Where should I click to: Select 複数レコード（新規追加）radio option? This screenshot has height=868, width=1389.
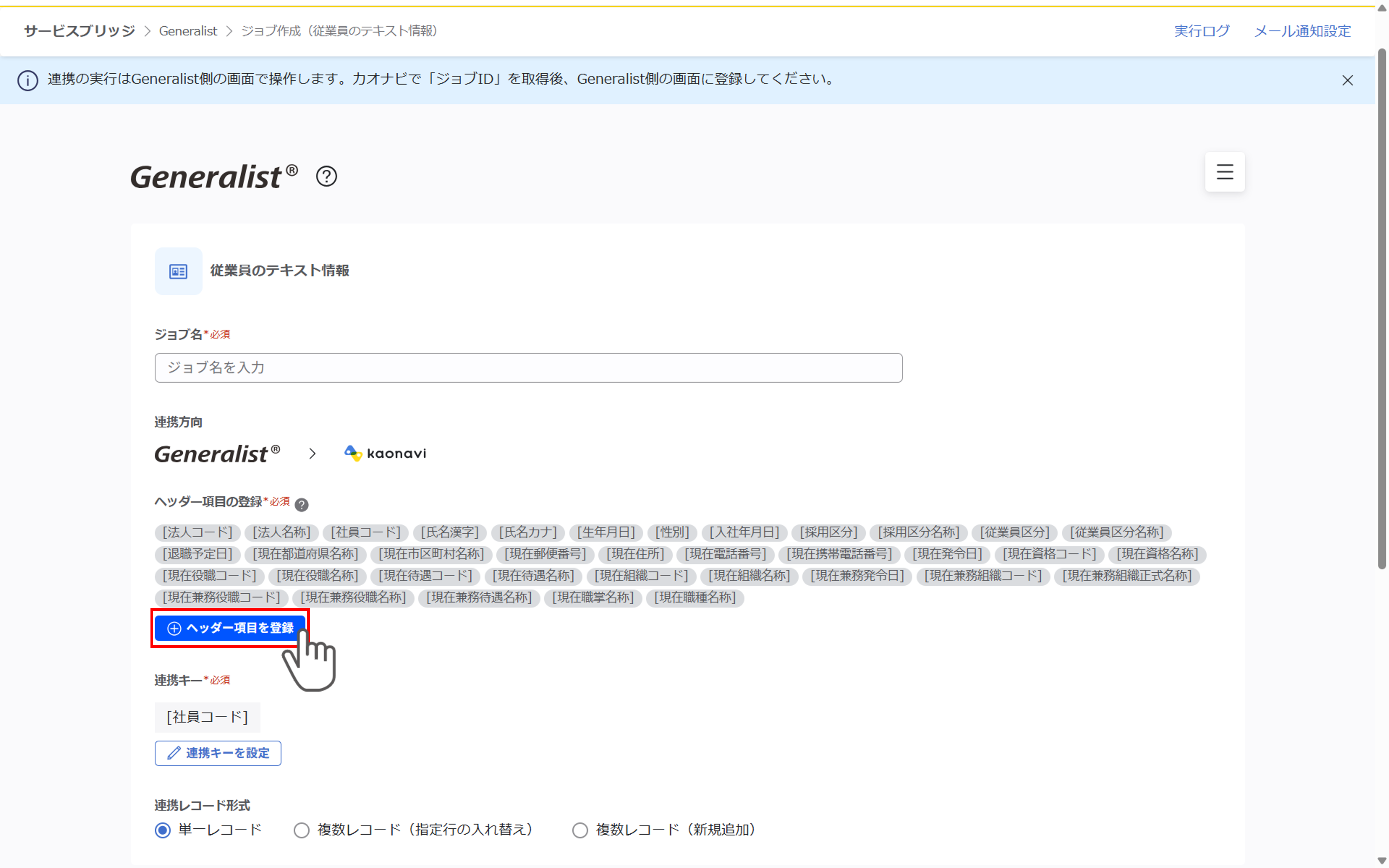pyautogui.click(x=580, y=830)
